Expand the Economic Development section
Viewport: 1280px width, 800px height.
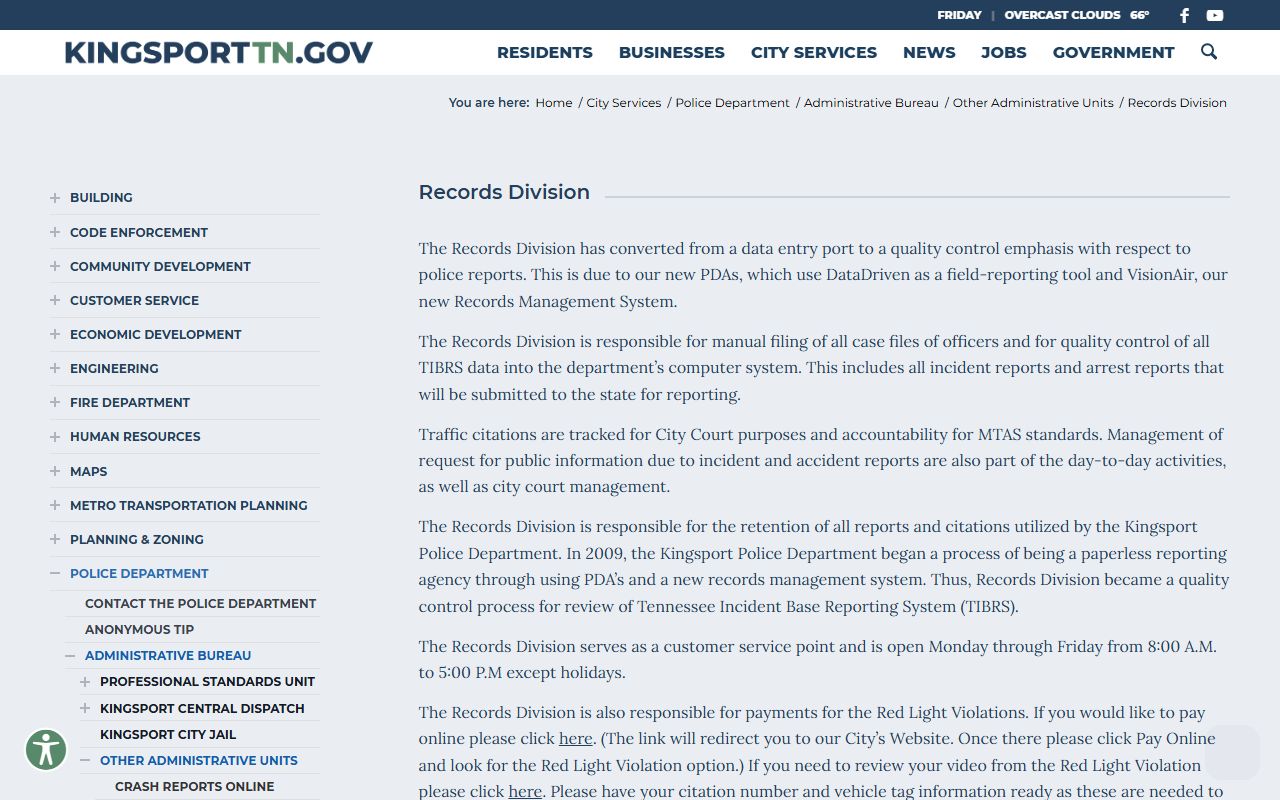(x=55, y=334)
